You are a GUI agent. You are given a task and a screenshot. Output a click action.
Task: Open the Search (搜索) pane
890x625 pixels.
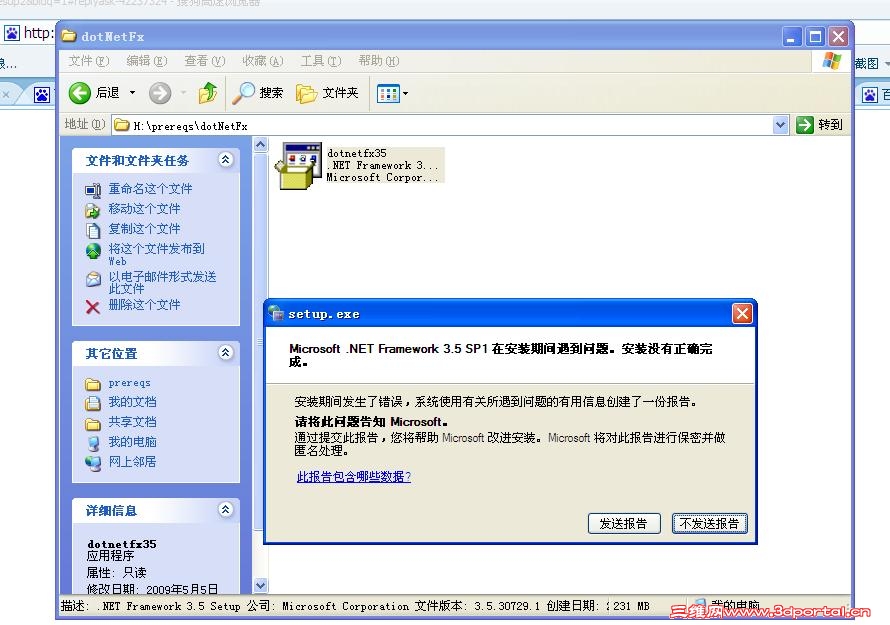point(258,93)
